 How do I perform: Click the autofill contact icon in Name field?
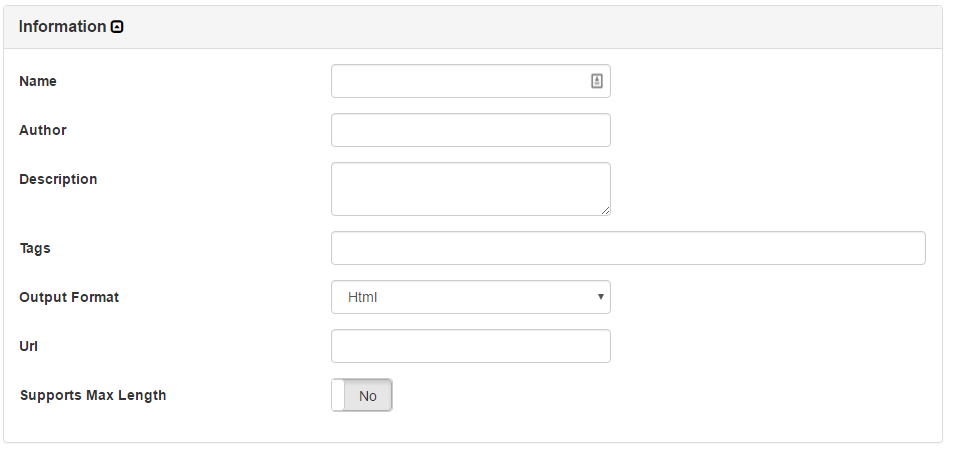[x=597, y=82]
